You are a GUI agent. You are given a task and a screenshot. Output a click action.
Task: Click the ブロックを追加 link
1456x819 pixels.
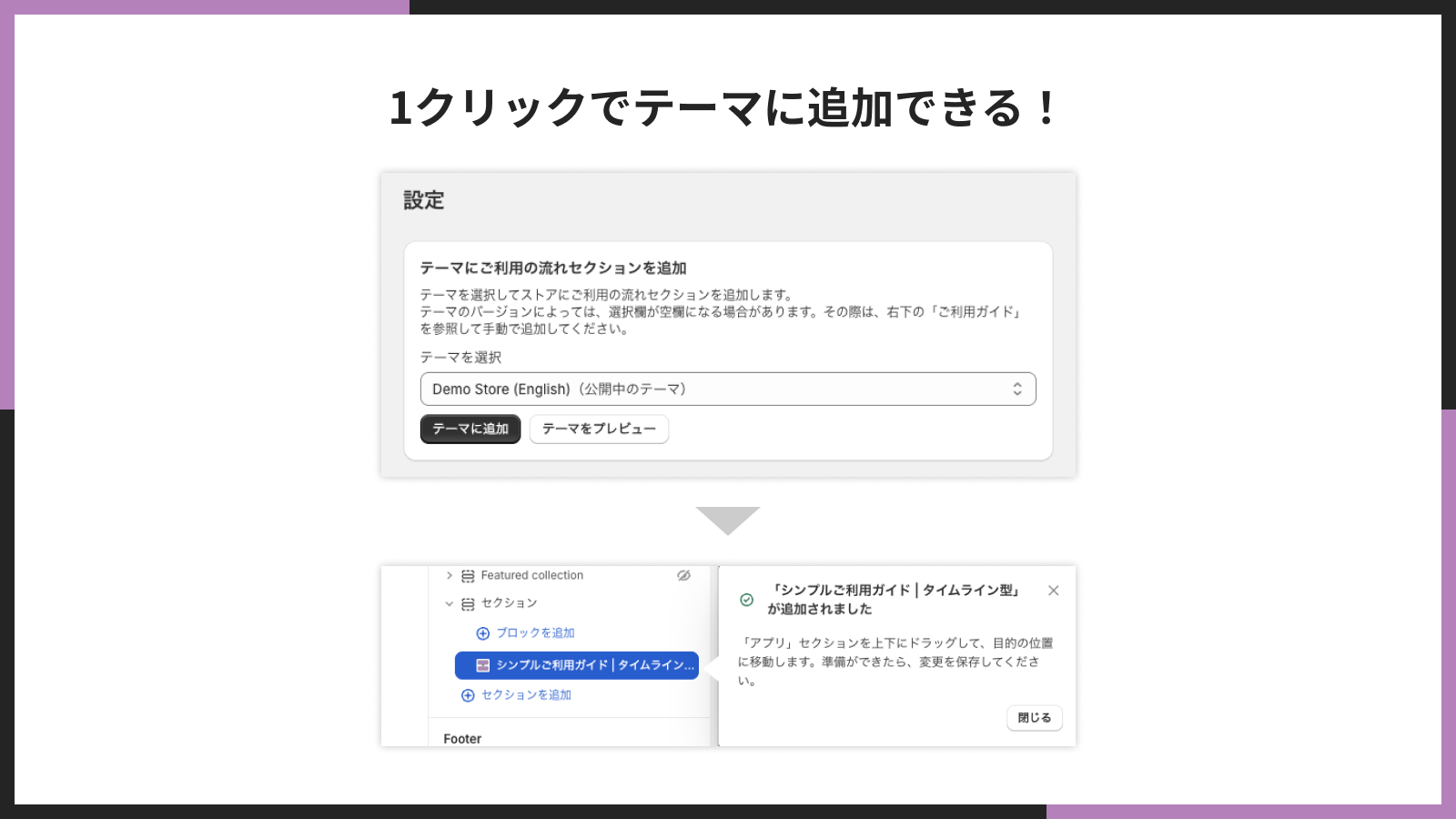pyautogui.click(x=534, y=632)
